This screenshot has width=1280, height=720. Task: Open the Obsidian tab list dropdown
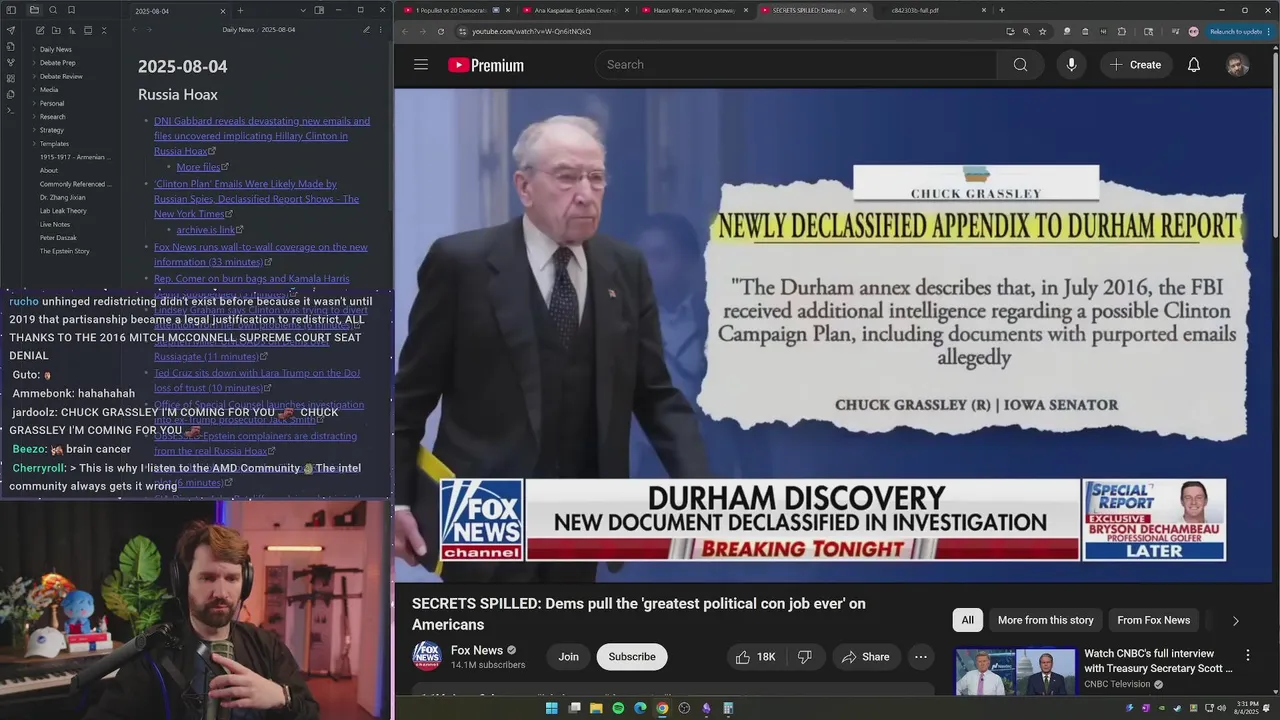(303, 10)
